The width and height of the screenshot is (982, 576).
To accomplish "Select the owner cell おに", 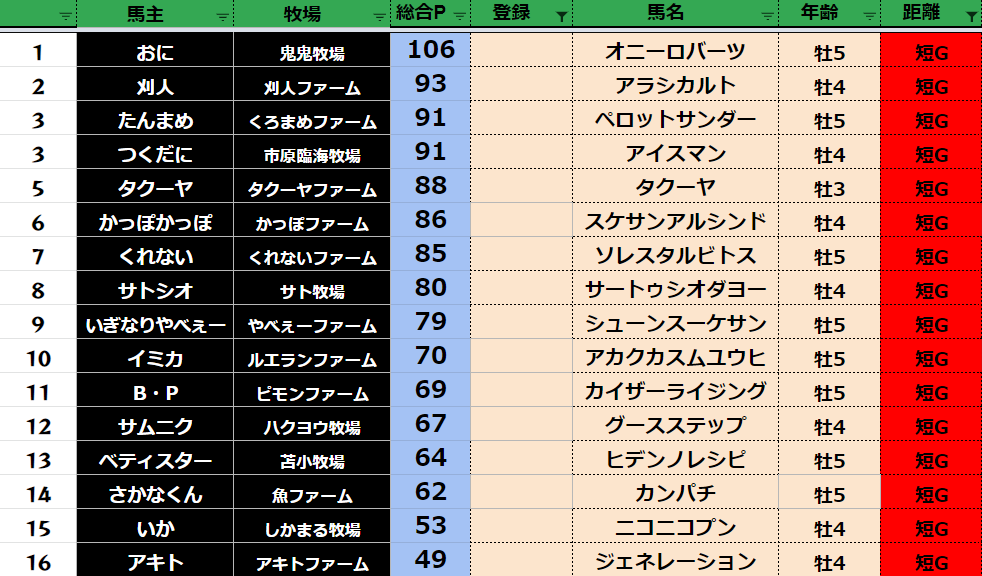I will [154, 53].
